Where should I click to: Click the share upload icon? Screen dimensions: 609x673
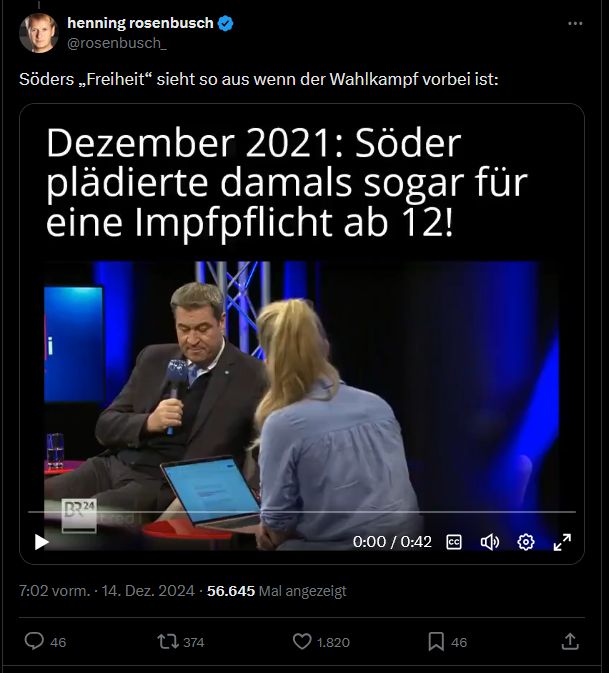570,641
